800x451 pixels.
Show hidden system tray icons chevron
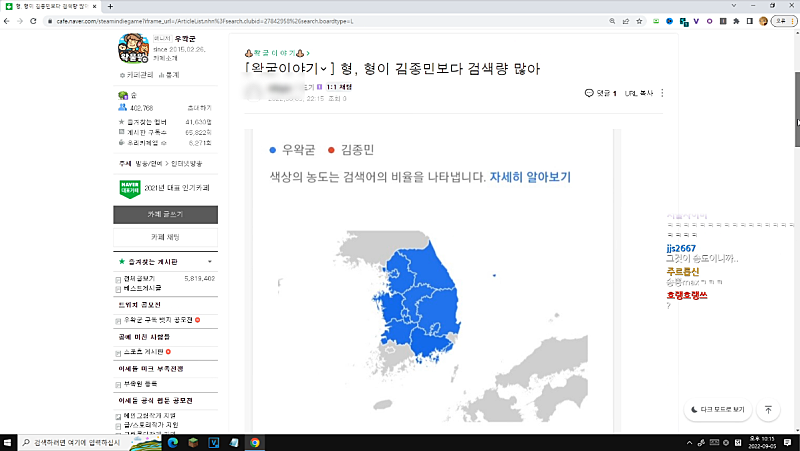[x=689, y=442]
